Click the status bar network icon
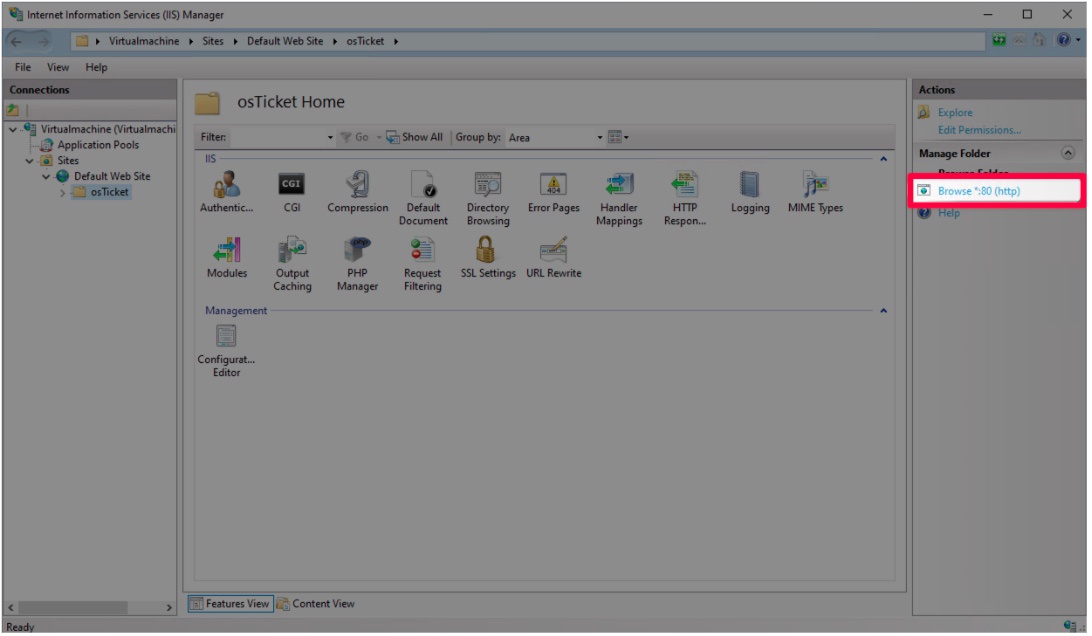This screenshot has width=1092, height=636. pos(1070,625)
